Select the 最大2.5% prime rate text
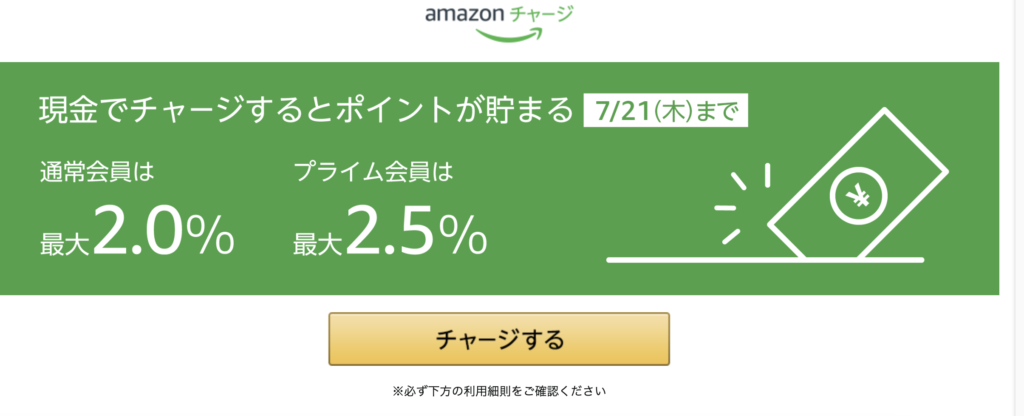 coord(390,229)
